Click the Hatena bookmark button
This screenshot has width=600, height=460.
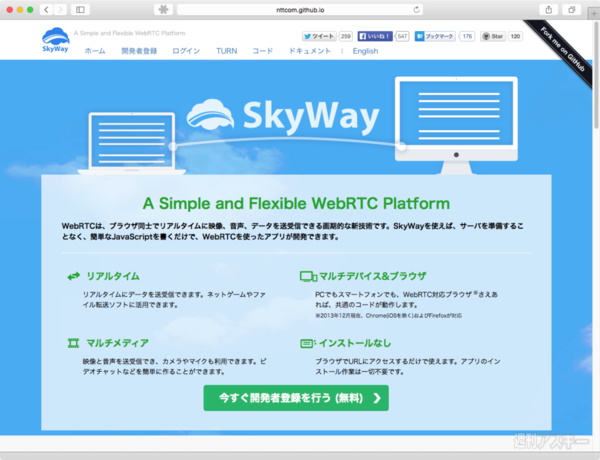tap(435, 36)
